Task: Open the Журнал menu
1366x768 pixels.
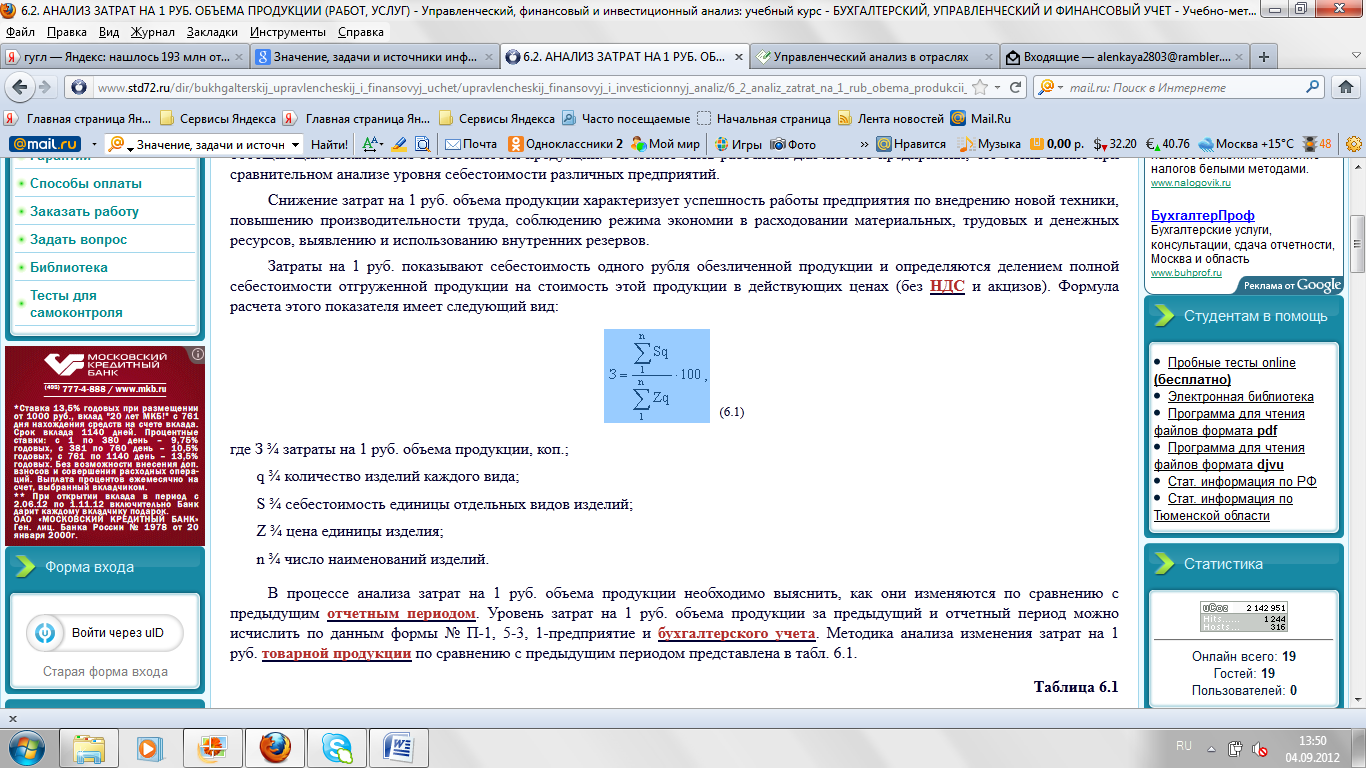Action: click(x=152, y=32)
